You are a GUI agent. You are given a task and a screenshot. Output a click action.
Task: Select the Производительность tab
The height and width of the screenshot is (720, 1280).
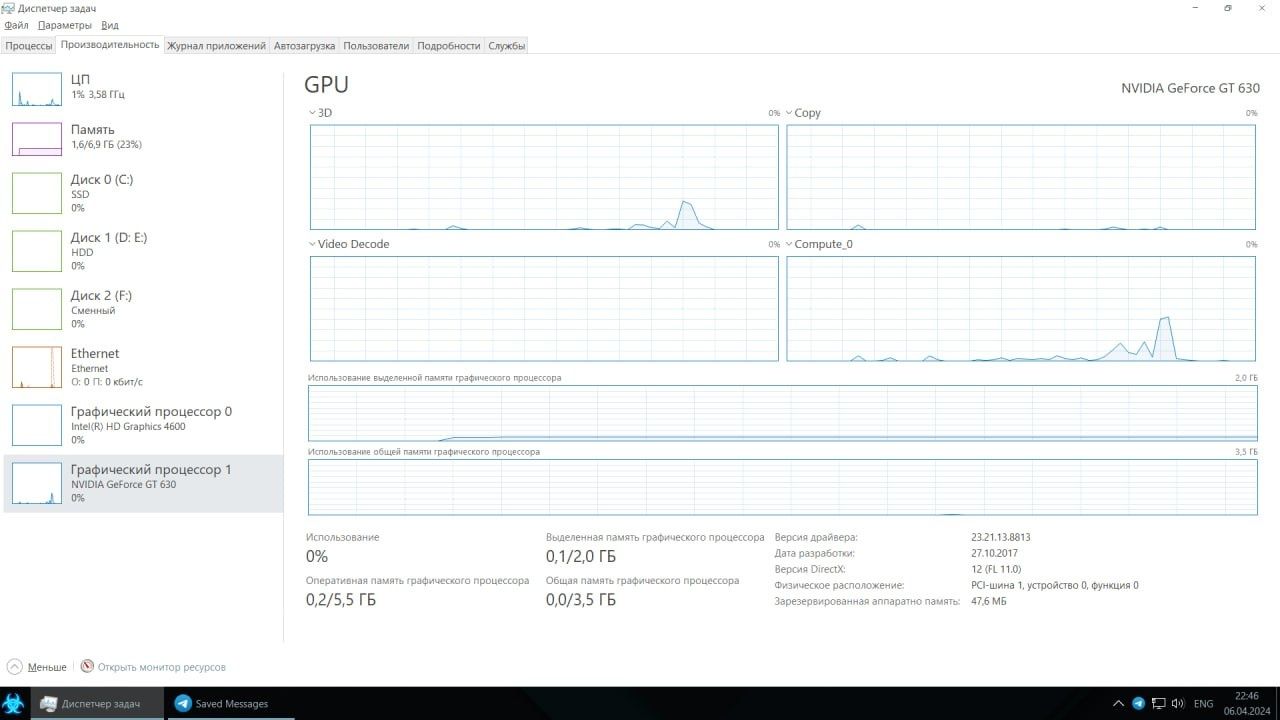(x=110, y=45)
